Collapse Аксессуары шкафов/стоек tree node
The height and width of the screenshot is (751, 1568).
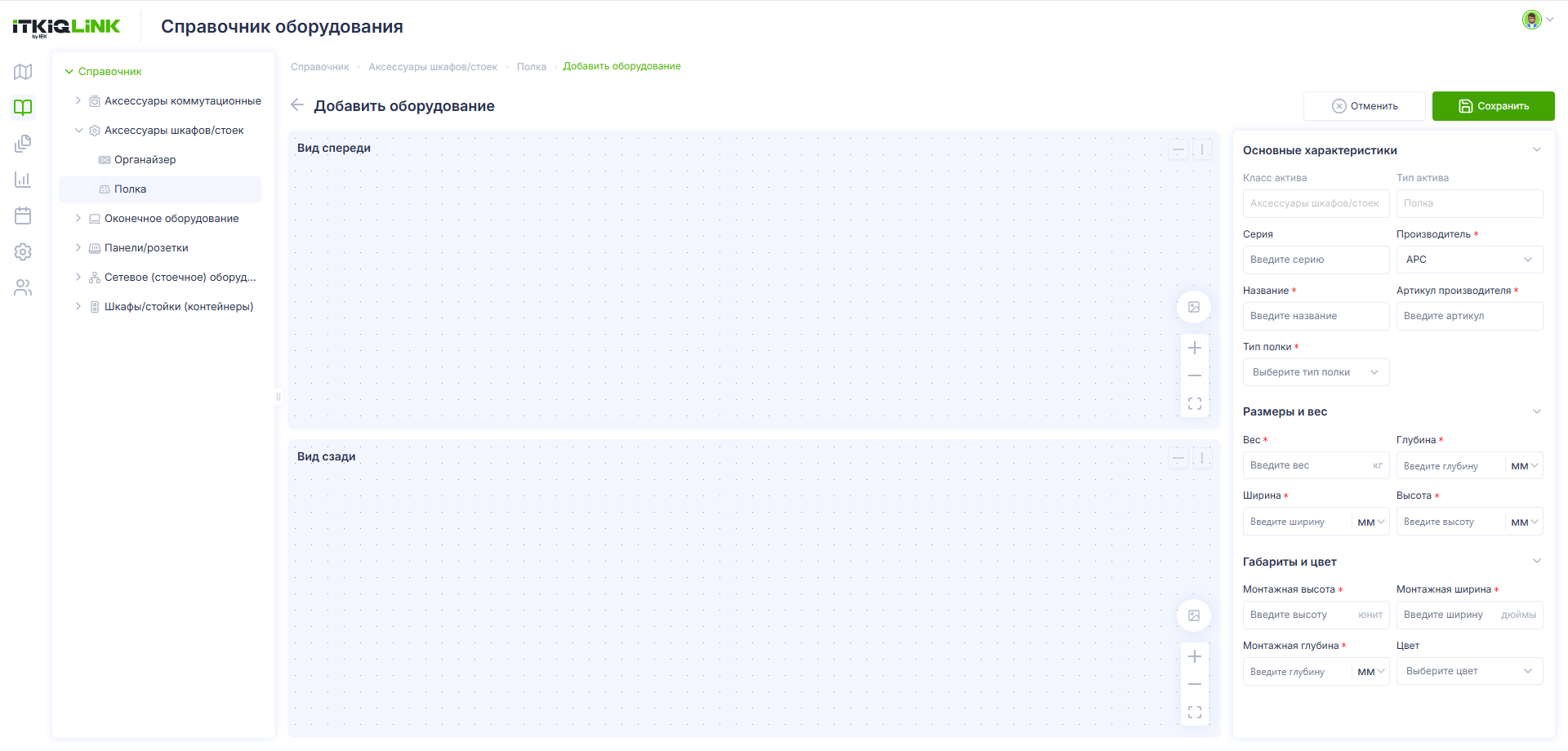click(78, 130)
